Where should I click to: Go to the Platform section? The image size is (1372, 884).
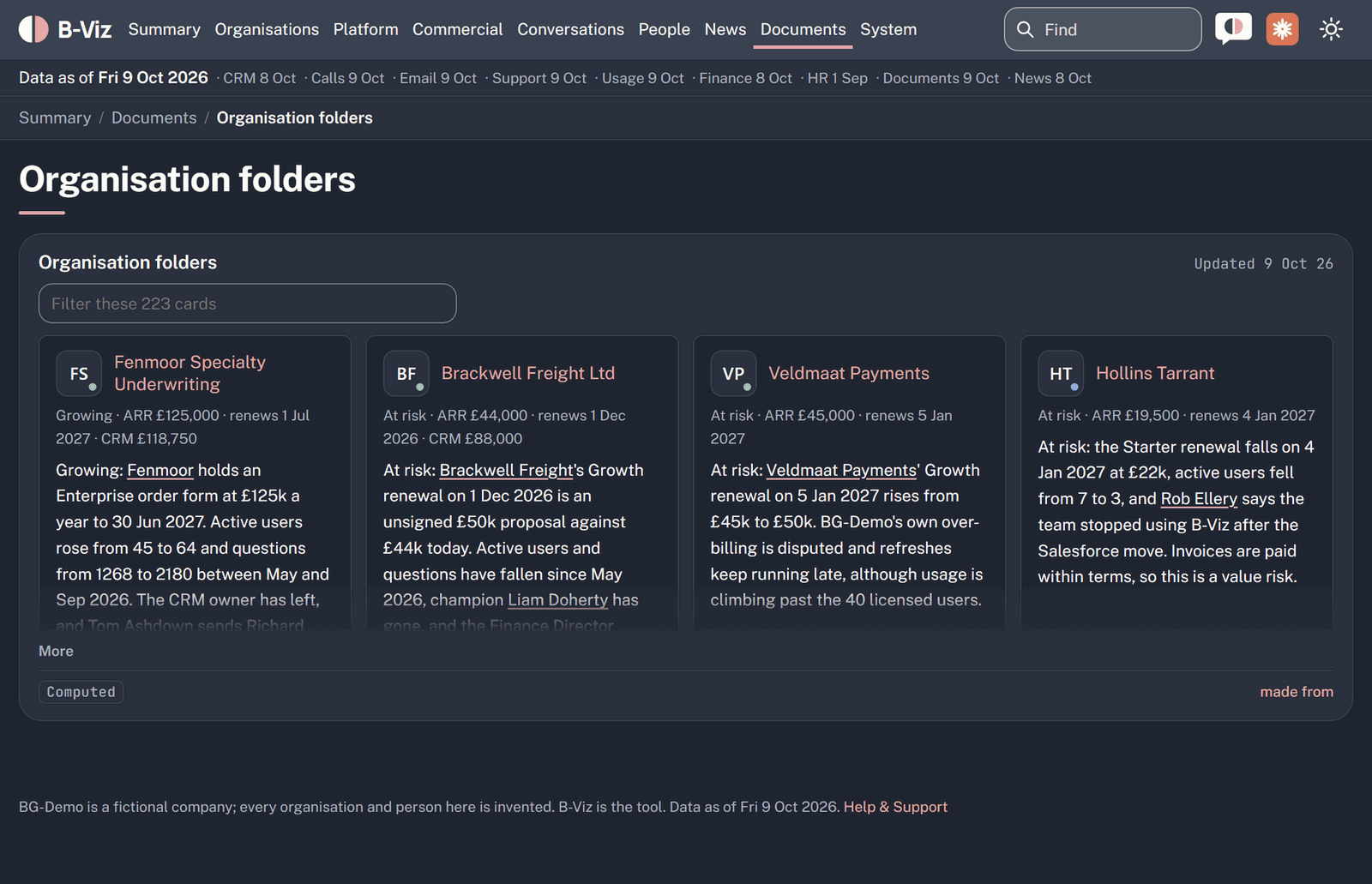366,29
